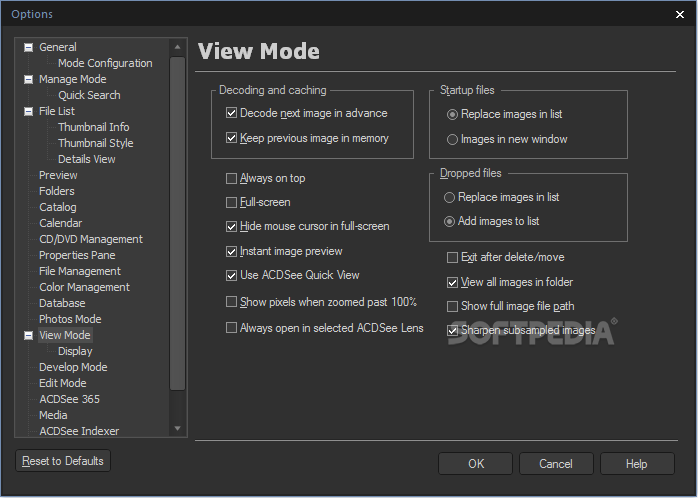Open Photos Mode options

pos(70,320)
